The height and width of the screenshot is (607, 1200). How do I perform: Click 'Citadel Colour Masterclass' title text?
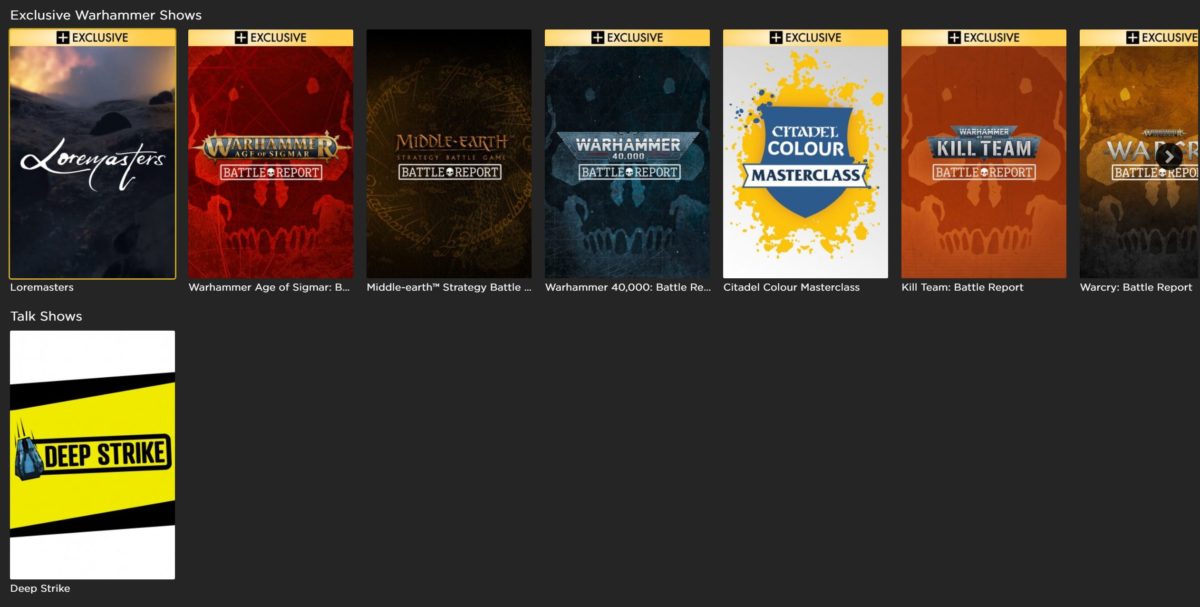pos(791,287)
